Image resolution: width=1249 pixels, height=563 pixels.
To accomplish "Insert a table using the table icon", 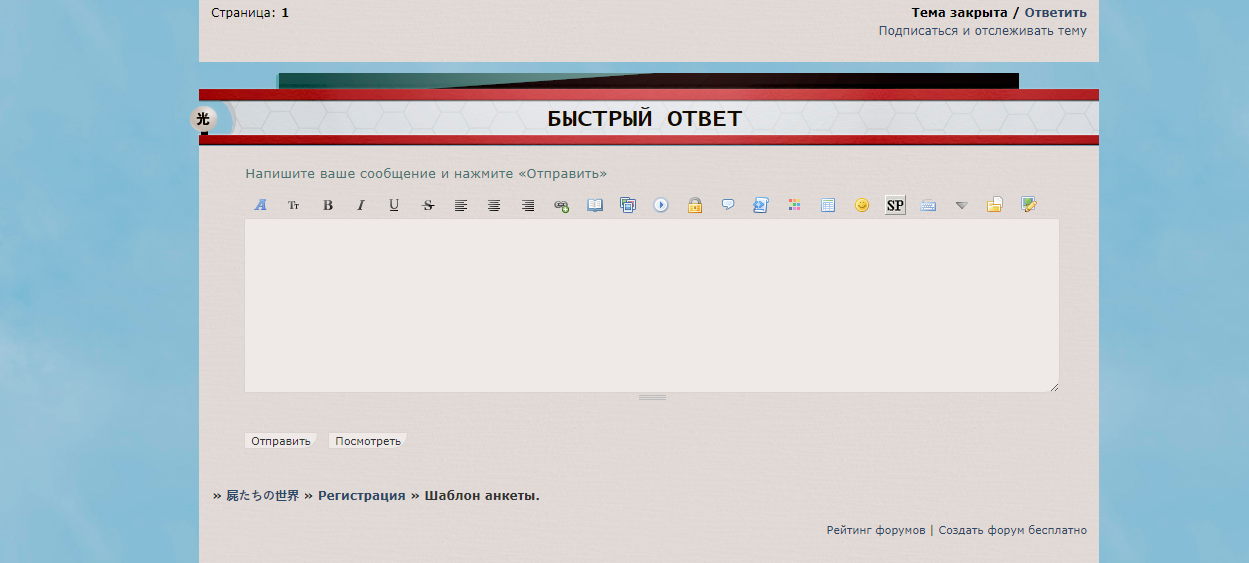I will [x=828, y=205].
